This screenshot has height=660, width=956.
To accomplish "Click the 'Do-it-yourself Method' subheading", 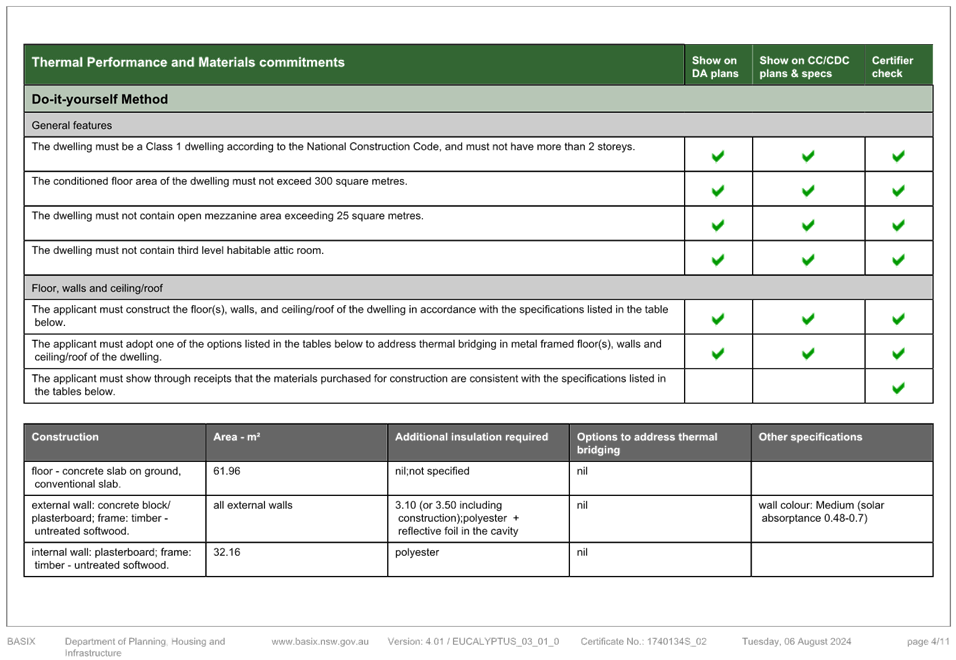I will (x=99, y=99).
